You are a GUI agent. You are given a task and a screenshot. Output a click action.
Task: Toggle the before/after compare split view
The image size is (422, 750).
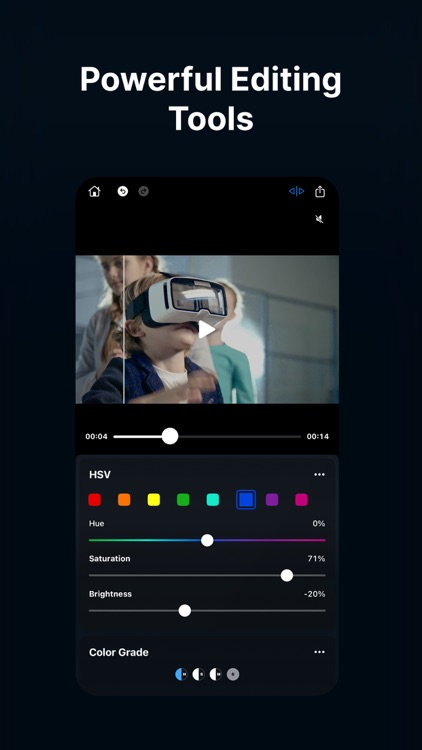pyautogui.click(x=296, y=191)
